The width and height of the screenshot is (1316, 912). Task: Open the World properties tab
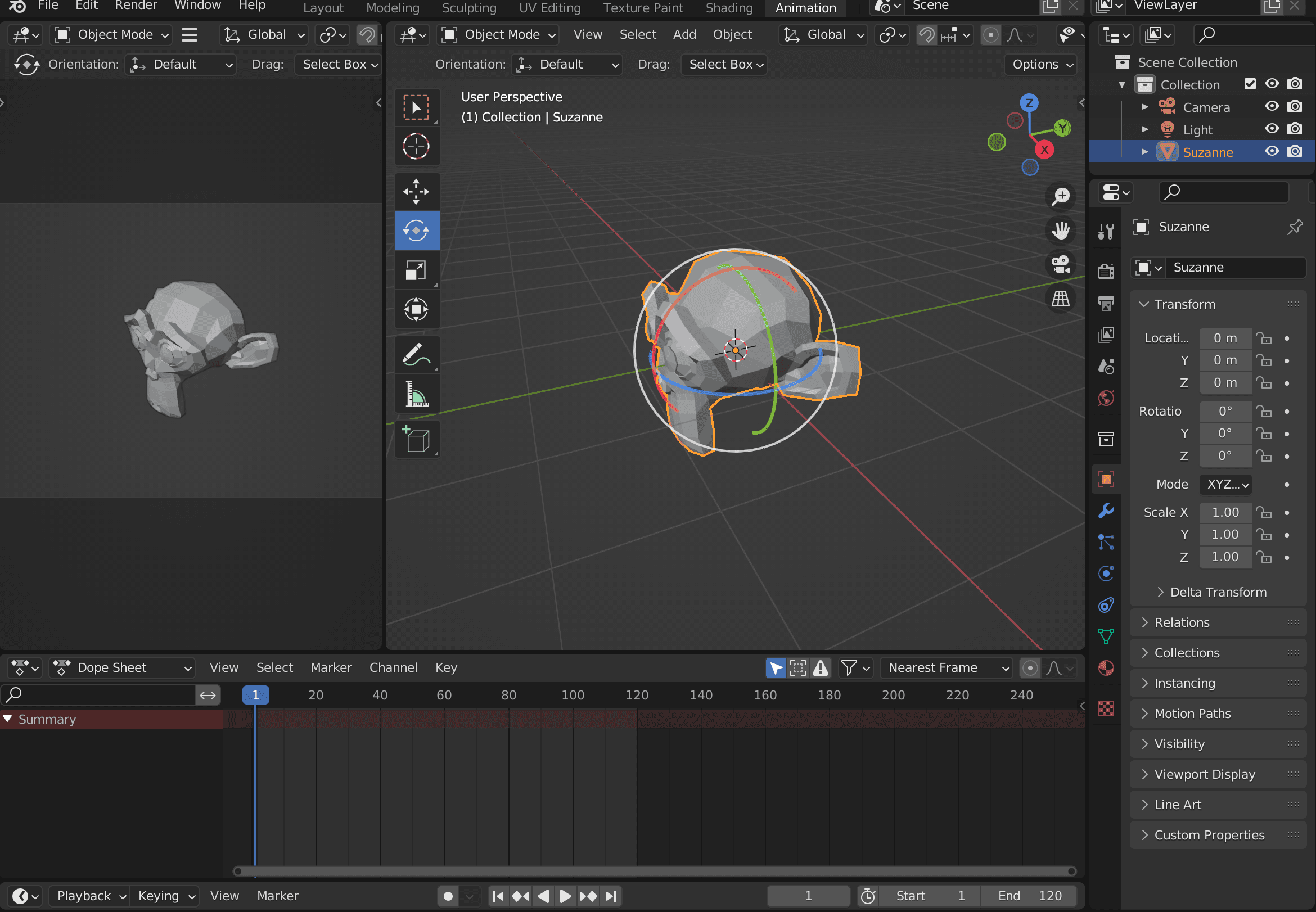click(x=1106, y=398)
